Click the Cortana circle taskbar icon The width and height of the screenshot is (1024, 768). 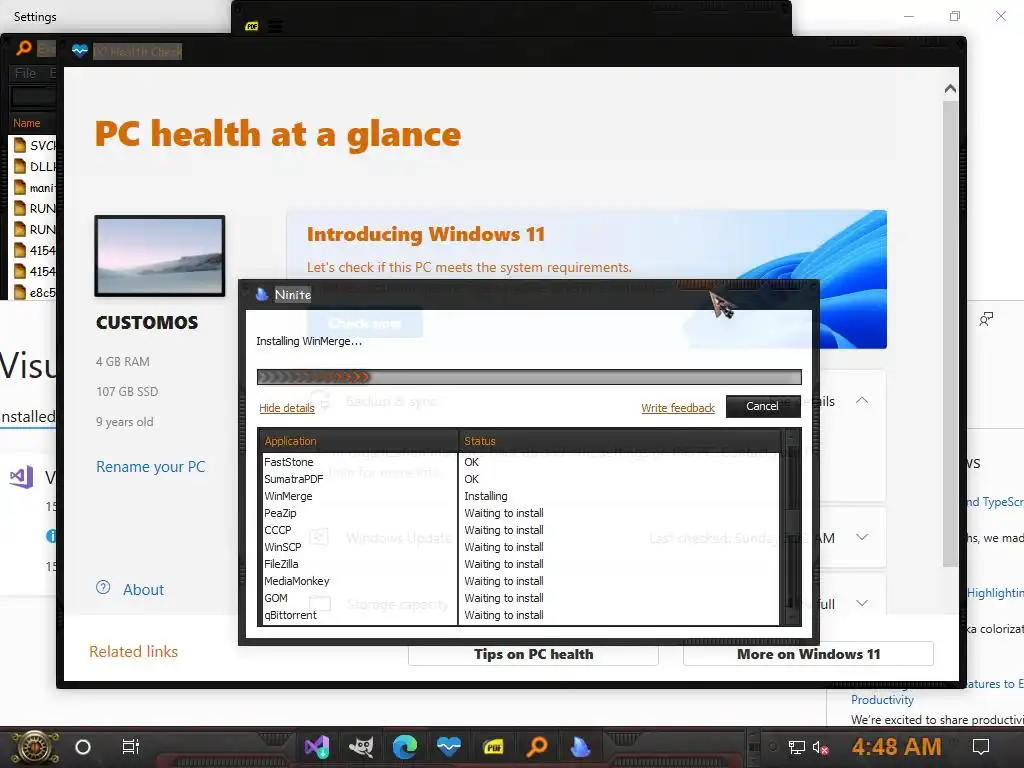[x=83, y=747]
